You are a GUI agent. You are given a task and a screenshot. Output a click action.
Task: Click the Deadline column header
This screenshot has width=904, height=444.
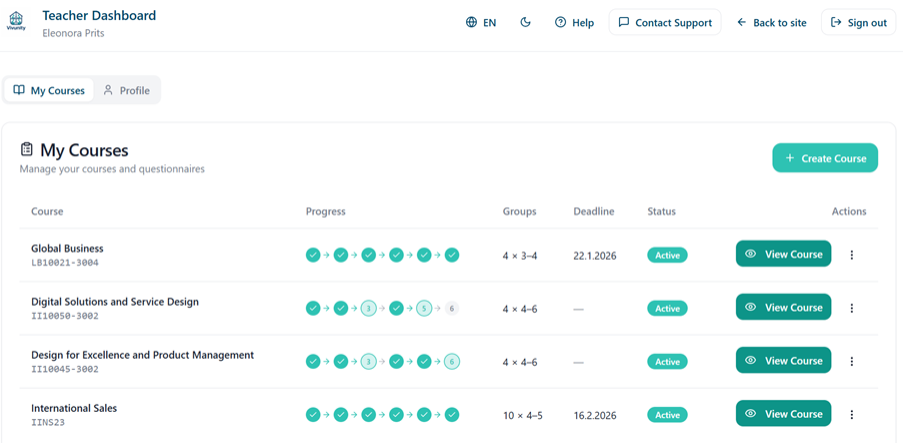pyautogui.click(x=594, y=212)
